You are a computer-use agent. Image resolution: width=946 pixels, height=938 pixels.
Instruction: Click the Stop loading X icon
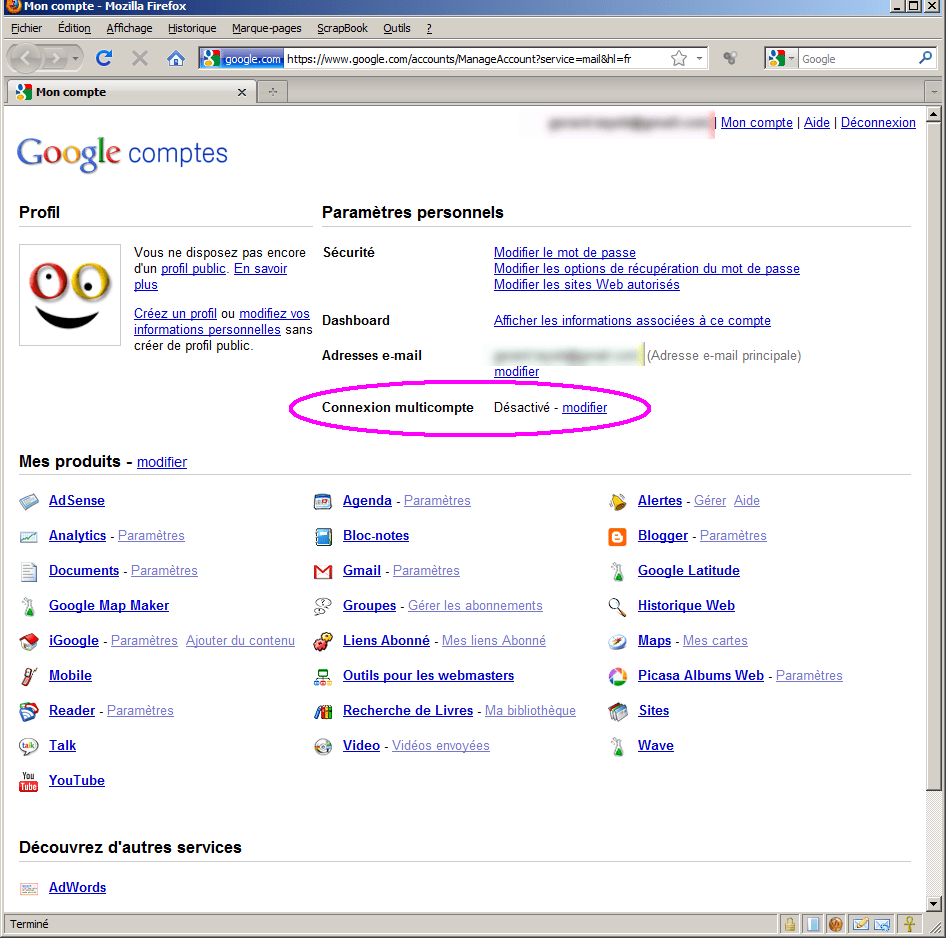click(140, 59)
